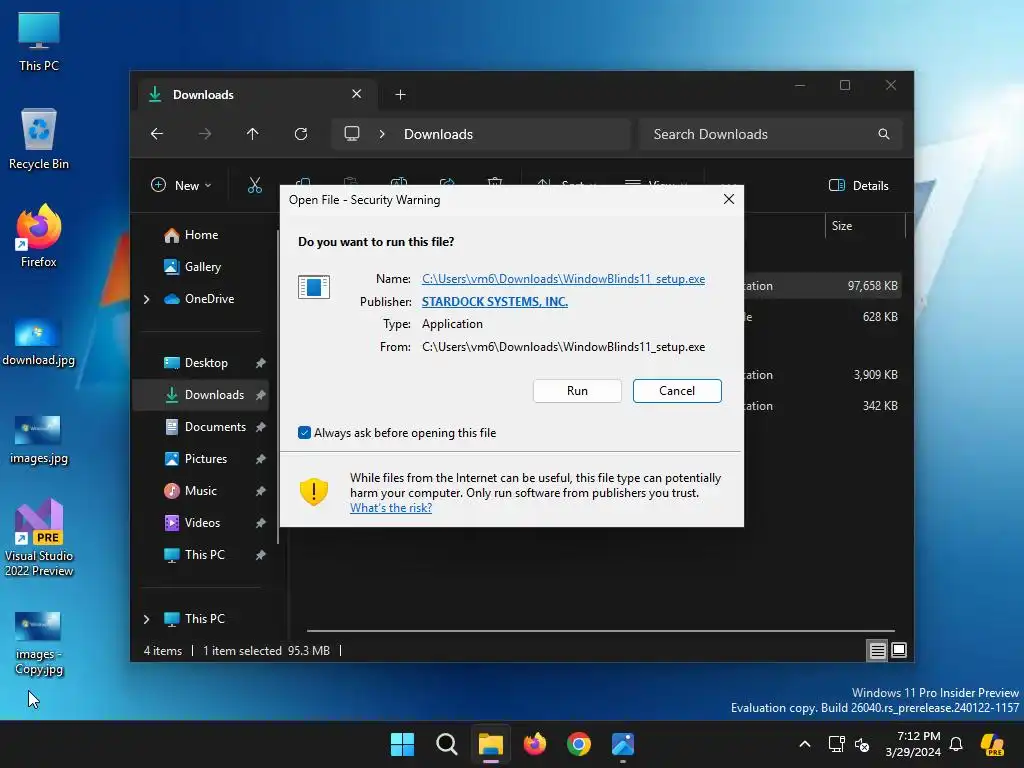The height and width of the screenshot is (768, 1024).
Task: Click the search magnifier icon in Explorer
Action: pyautogui.click(x=884, y=134)
